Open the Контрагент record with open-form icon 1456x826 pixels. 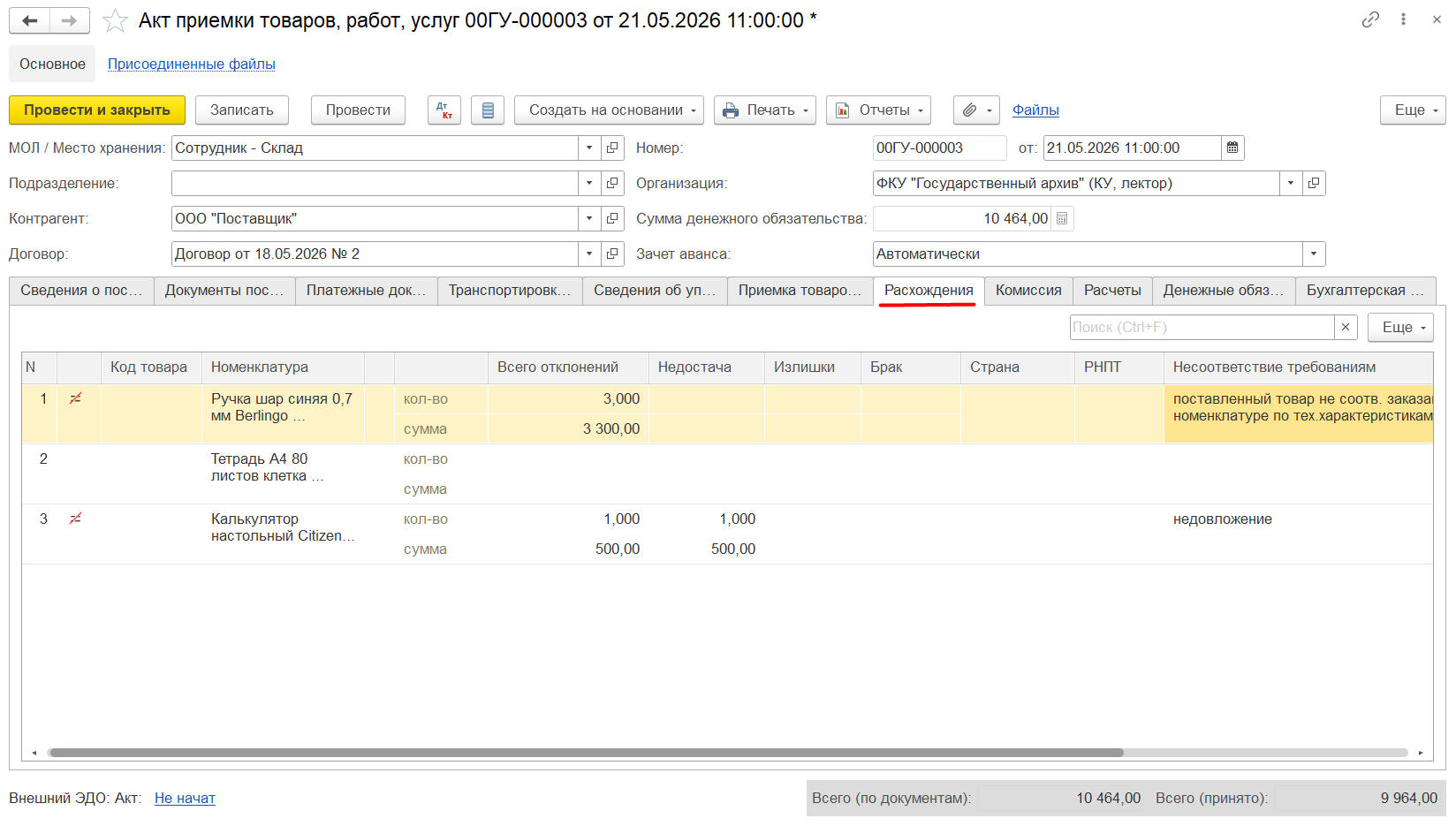pos(612,218)
